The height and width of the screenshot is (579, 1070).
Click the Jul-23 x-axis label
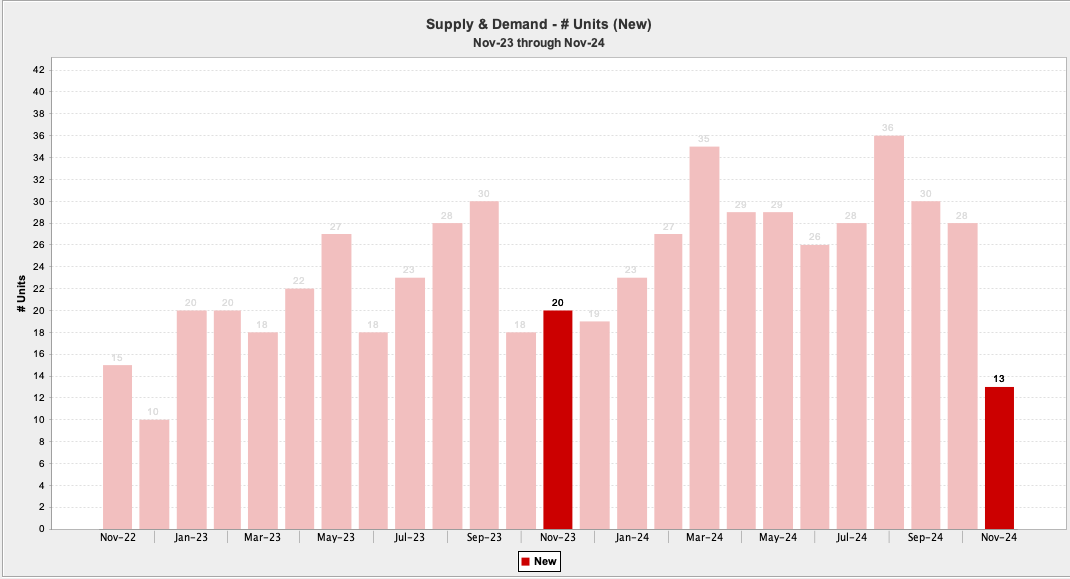pyautogui.click(x=410, y=538)
